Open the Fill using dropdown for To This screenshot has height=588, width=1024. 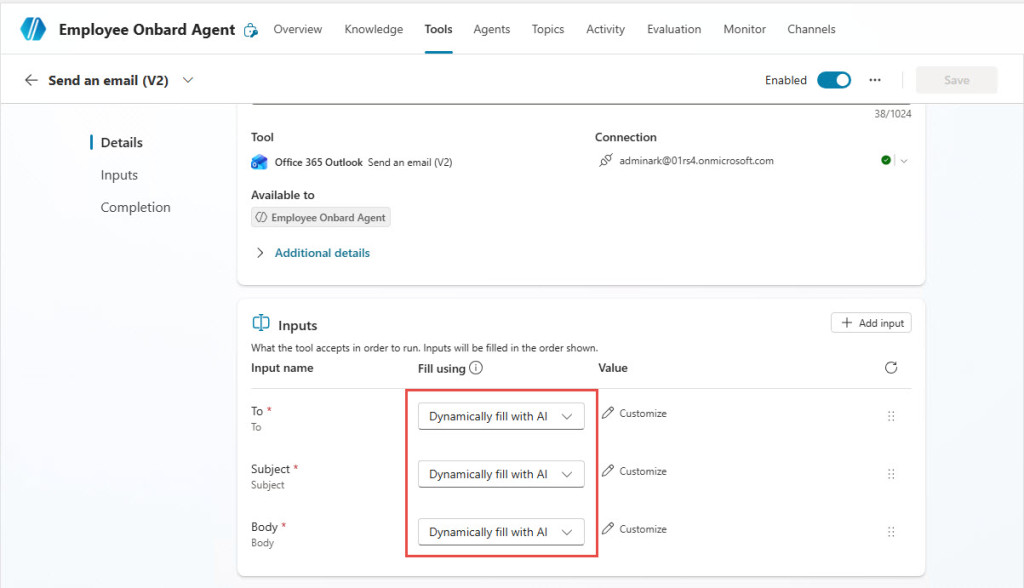tap(501, 416)
